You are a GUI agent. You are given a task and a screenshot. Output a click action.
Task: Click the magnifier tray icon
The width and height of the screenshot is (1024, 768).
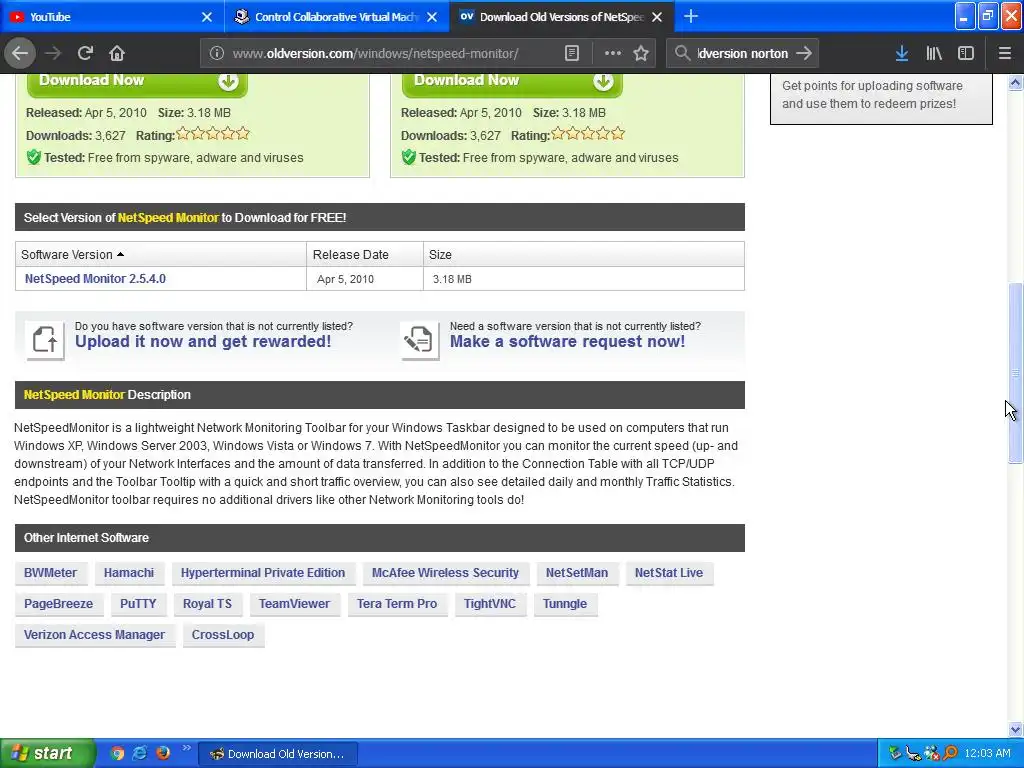(950, 753)
